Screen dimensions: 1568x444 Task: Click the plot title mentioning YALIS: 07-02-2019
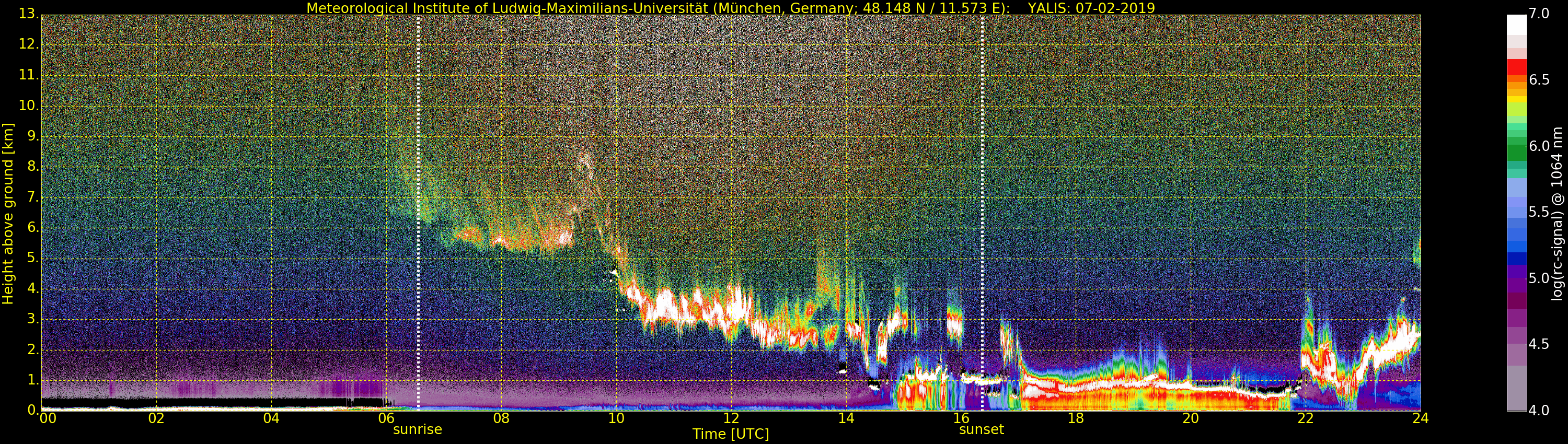click(731, 8)
